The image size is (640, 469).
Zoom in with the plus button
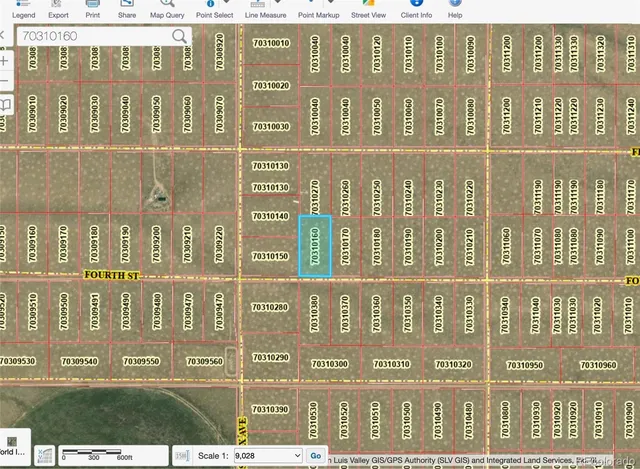pos(5,57)
